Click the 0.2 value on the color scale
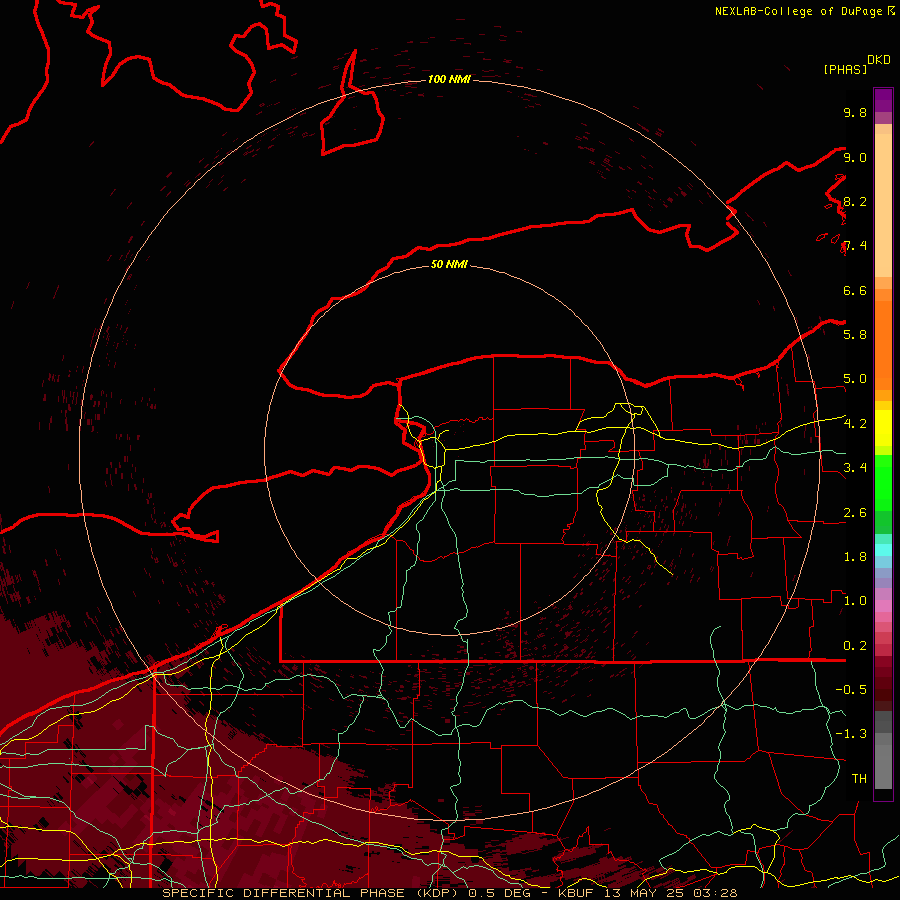This screenshot has width=900, height=900. coord(855,646)
